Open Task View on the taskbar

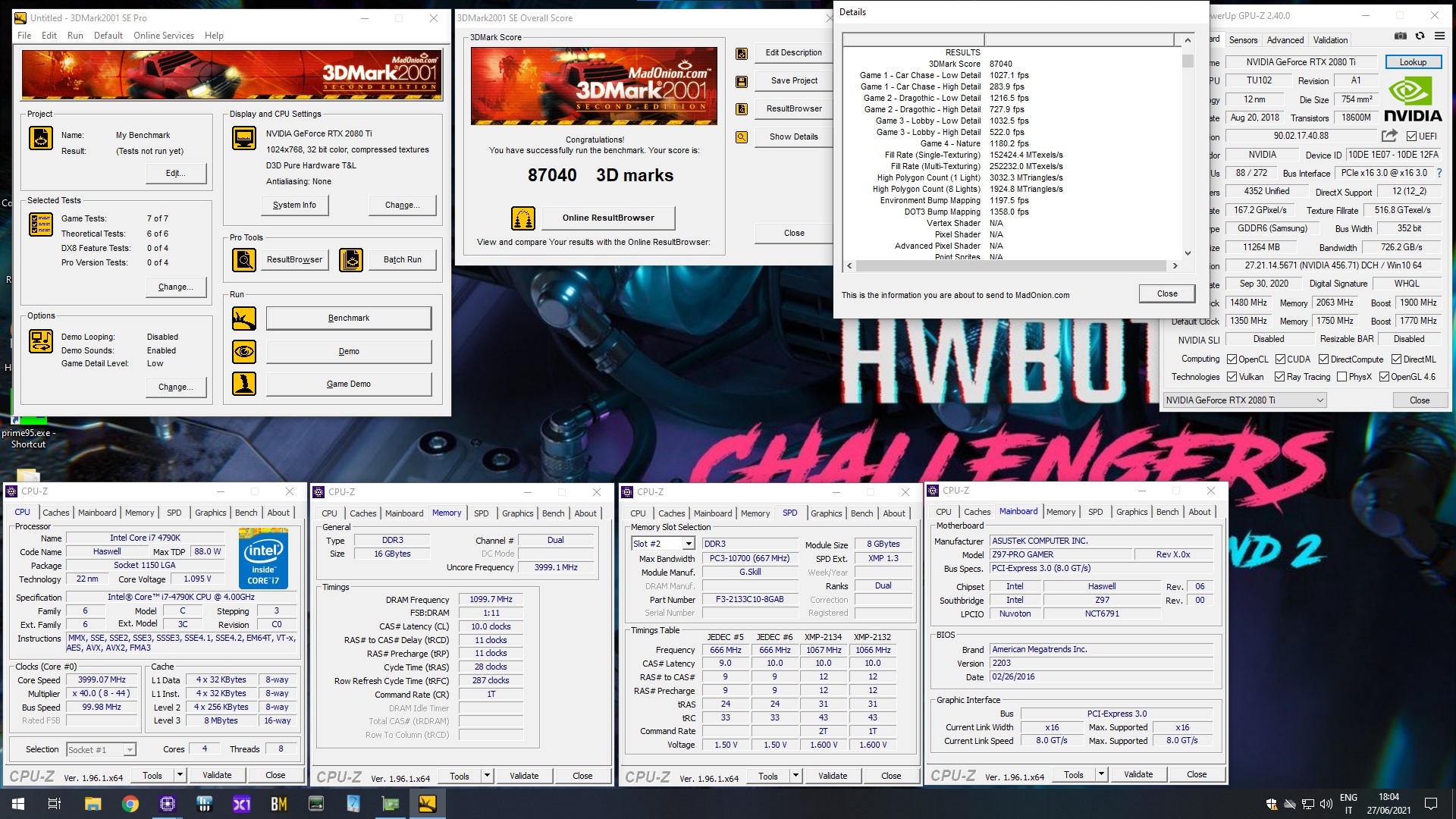tap(55, 804)
